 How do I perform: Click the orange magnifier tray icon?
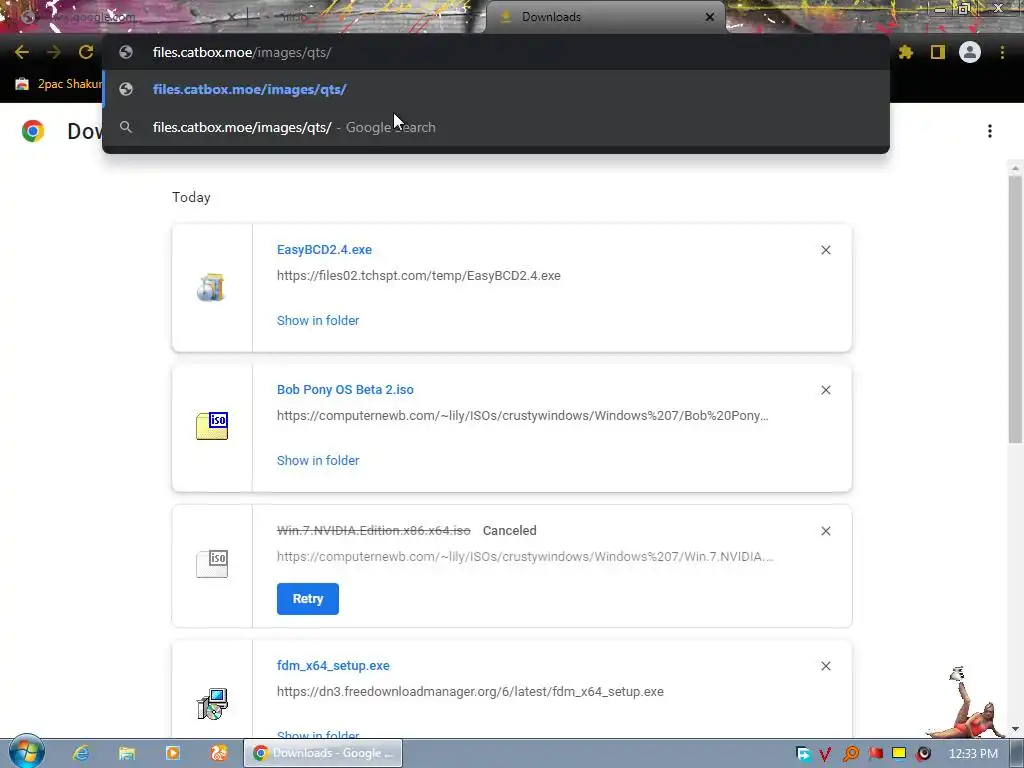click(x=850, y=754)
